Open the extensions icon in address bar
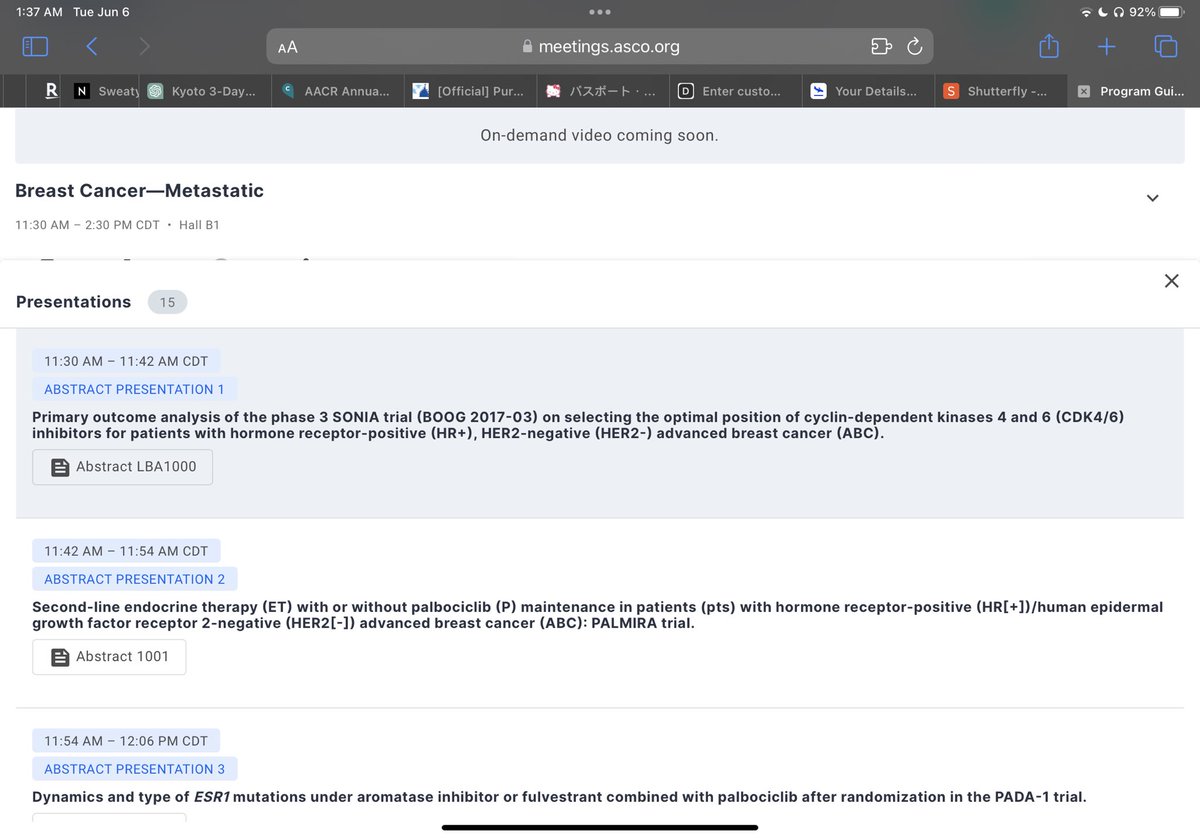The width and height of the screenshot is (1200, 838). (880, 46)
